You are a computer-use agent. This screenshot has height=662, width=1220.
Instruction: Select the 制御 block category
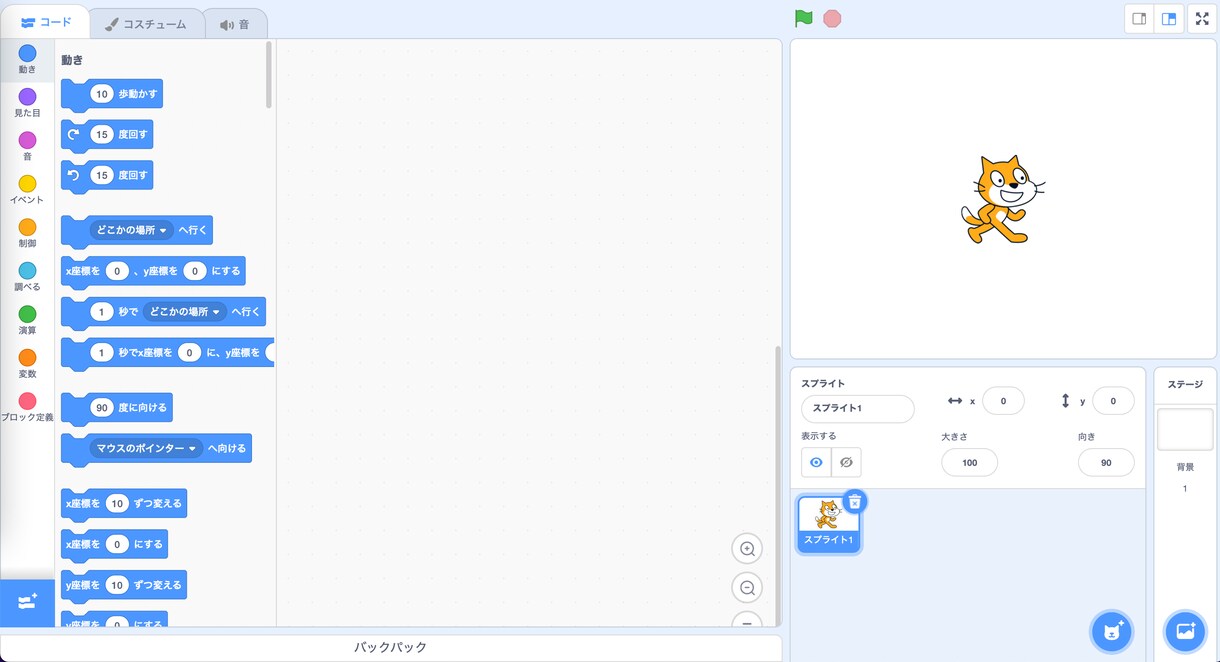pyautogui.click(x=27, y=234)
